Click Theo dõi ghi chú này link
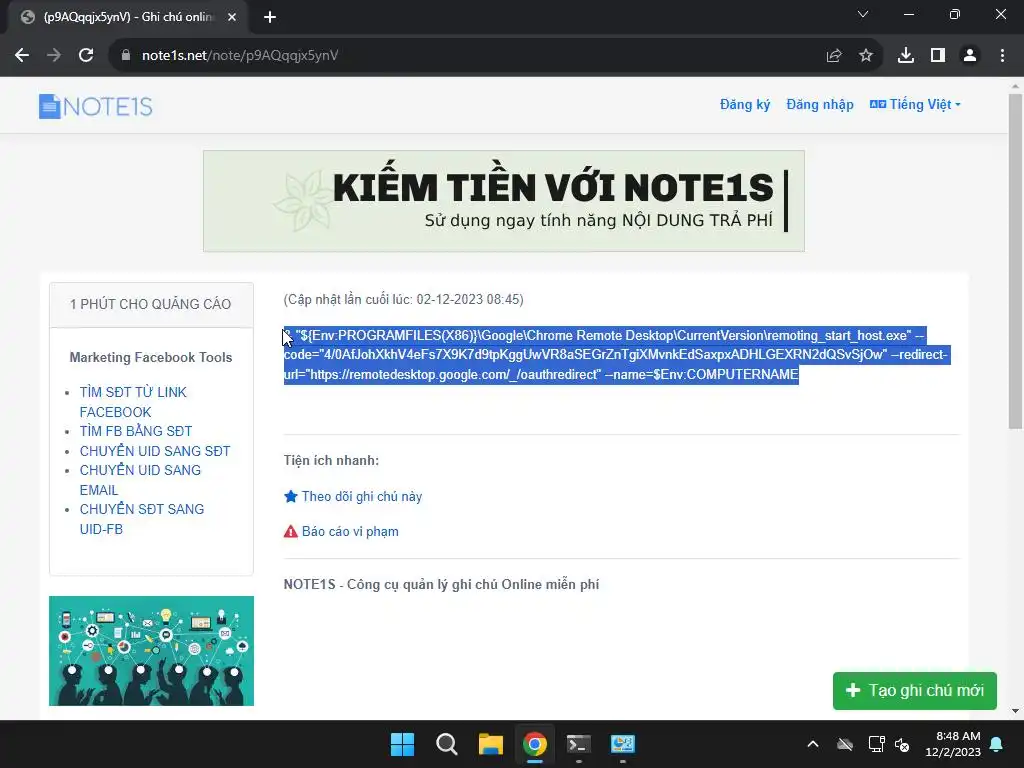Screen dimensions: 1024x768 (x=362, y=496)
